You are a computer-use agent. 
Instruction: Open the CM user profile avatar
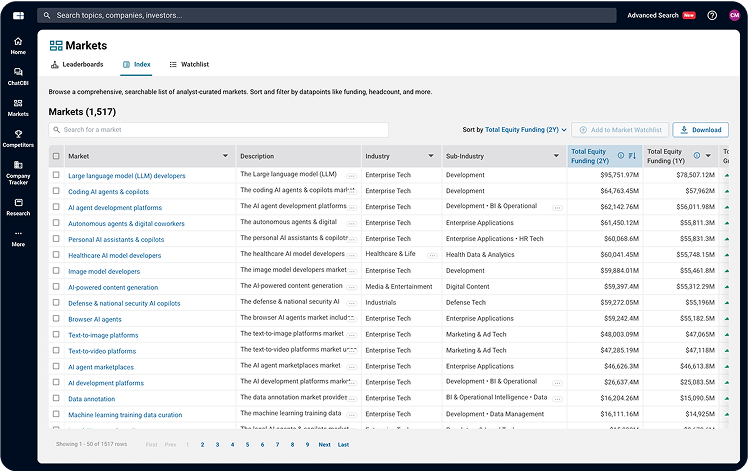coord(735,15)
